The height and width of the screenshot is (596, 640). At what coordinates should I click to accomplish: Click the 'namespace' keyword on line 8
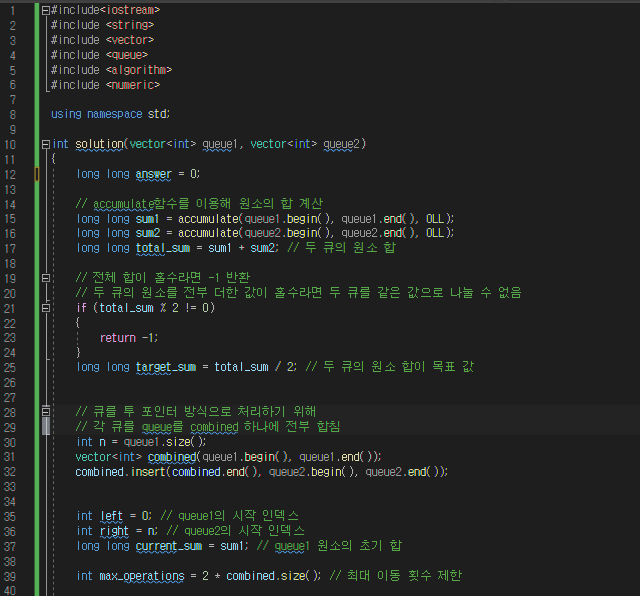(x=115, y=114)
